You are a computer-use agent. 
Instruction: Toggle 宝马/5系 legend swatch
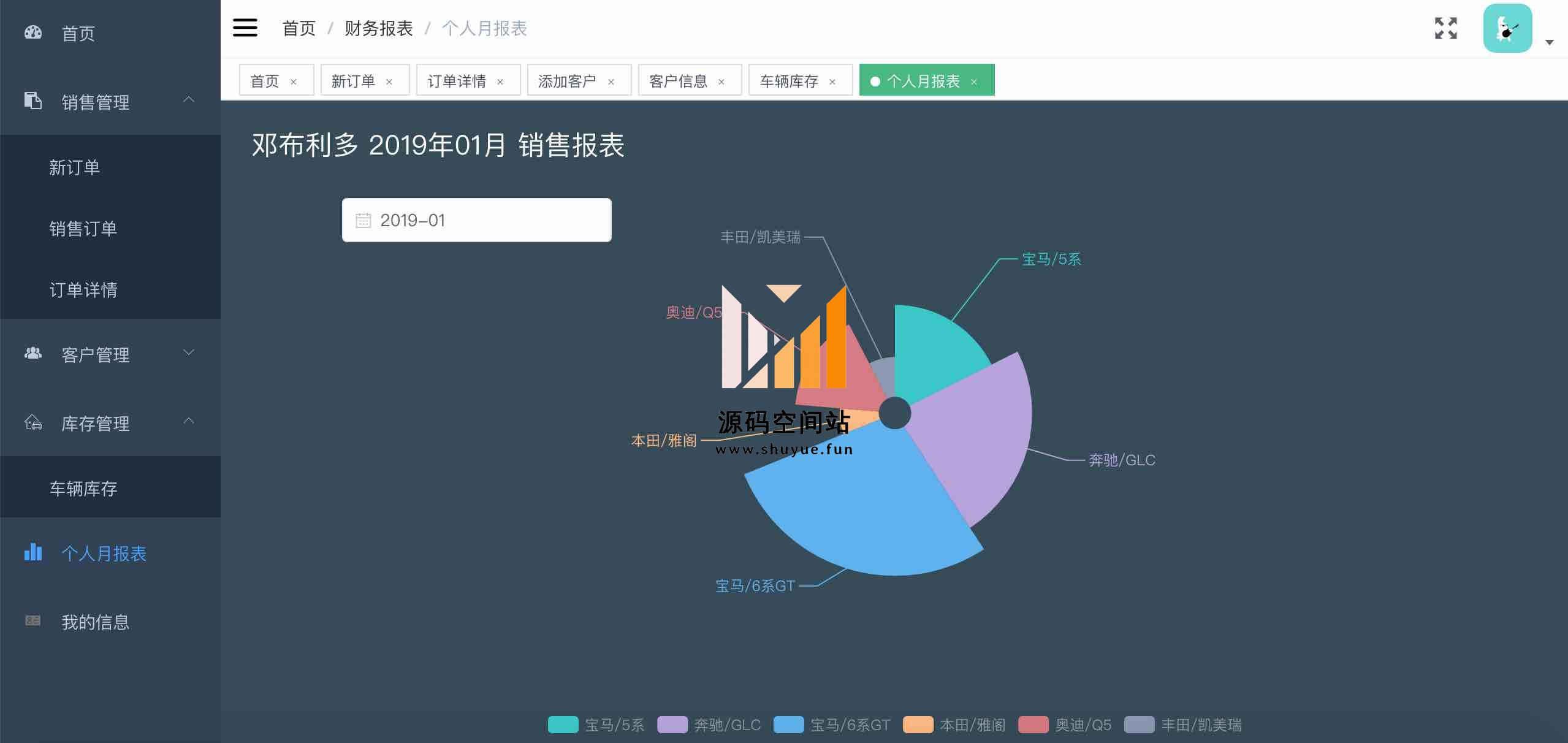pos(563,725)
